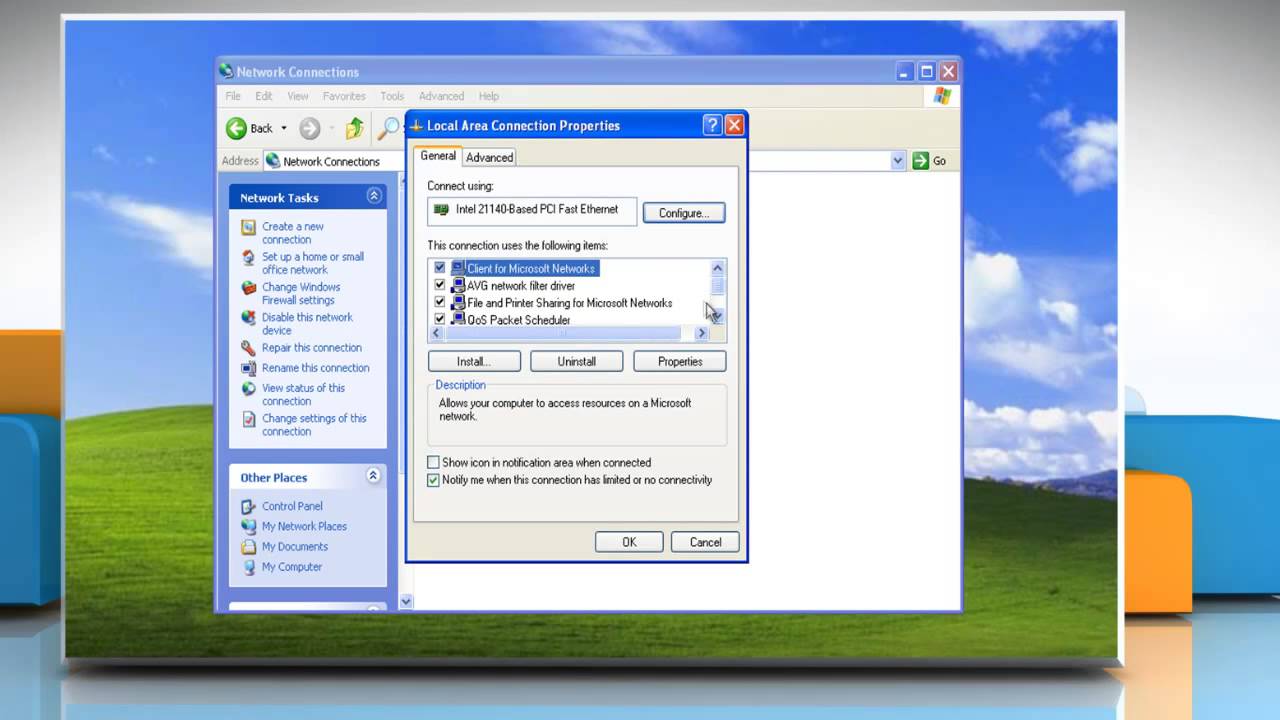Click the QoS Packet Scheduler item icon
This screenshot has width=1280, height=720.
[458, 319]
